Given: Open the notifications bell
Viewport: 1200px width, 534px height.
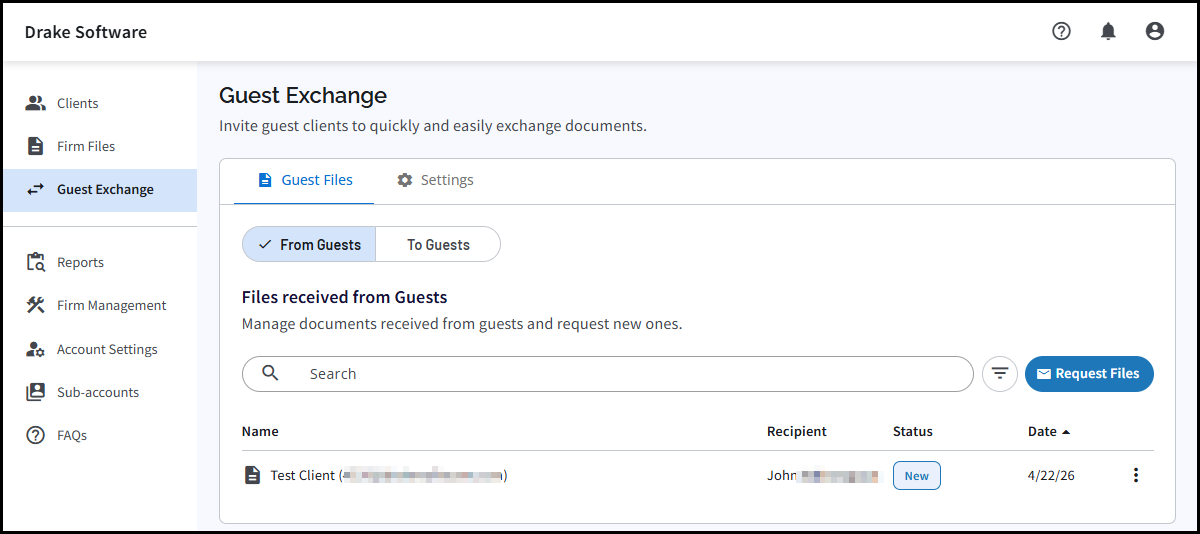Looking at the screenshot, I should click(x=1108, y=31).
